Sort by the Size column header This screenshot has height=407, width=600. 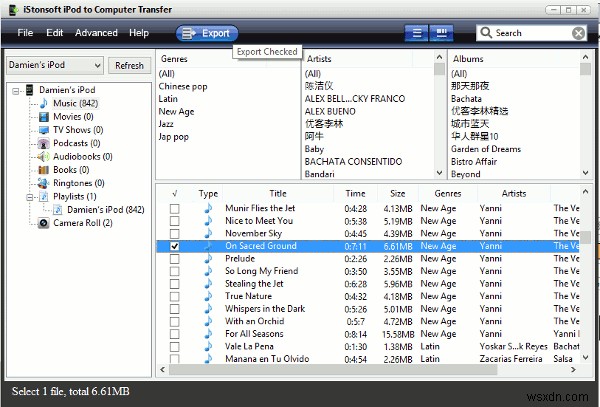tap(398, 194)
